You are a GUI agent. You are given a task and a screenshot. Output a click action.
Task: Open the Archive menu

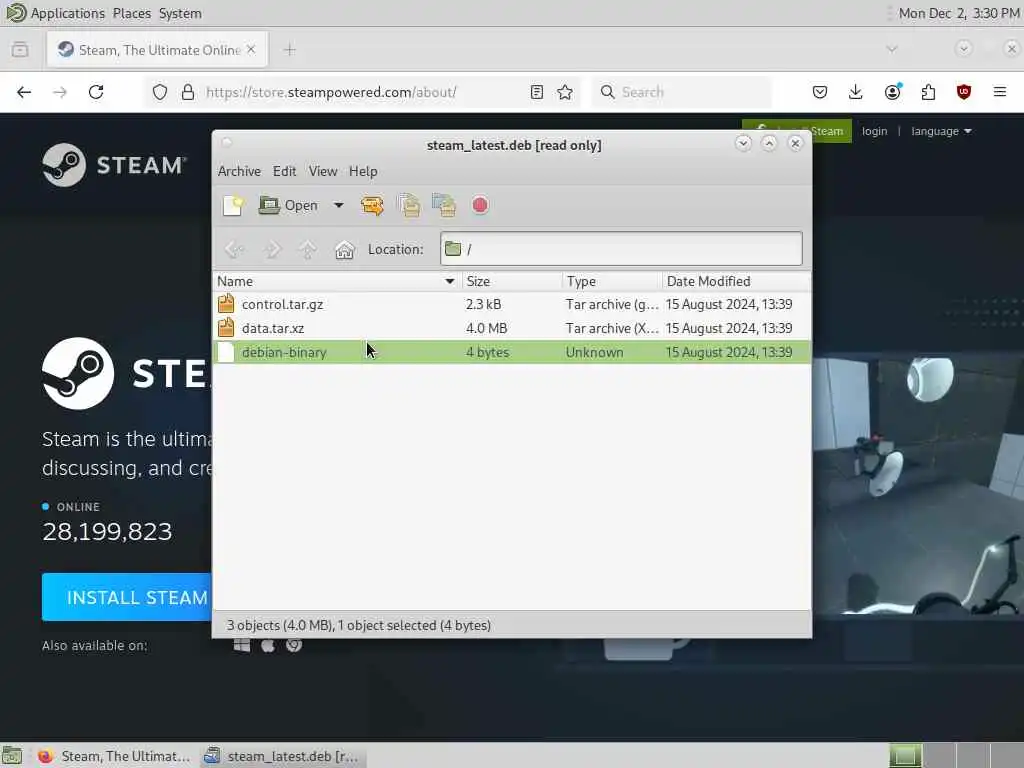[x=239, y=171]
